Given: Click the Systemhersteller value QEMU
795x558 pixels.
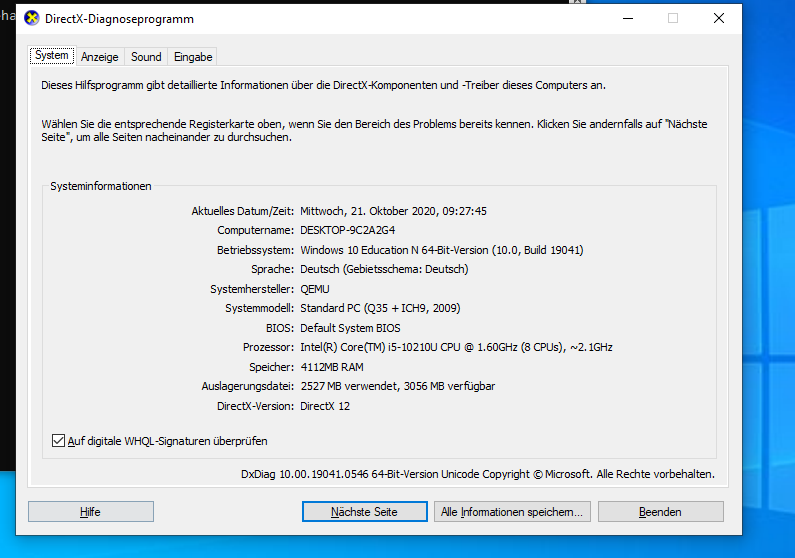Looking at the screenshot, I should (315, 289).
